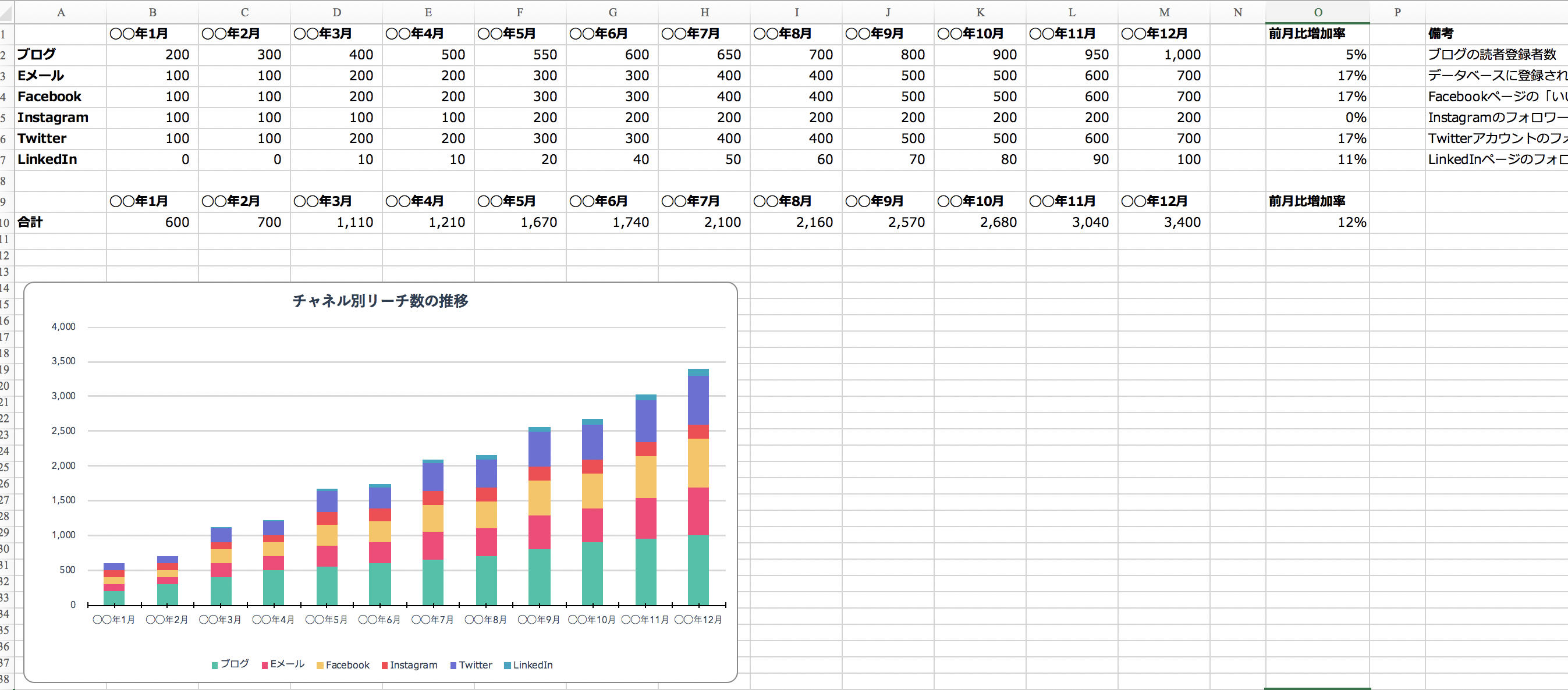The height and width of the screenshot is (690, 1568).
Task: Select the Twitter row label cell
Action: pos(61,138)
